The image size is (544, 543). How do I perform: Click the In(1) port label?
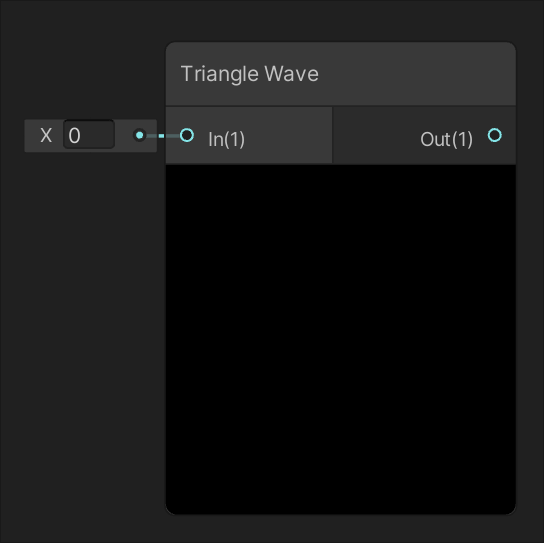tap(227, 139)
